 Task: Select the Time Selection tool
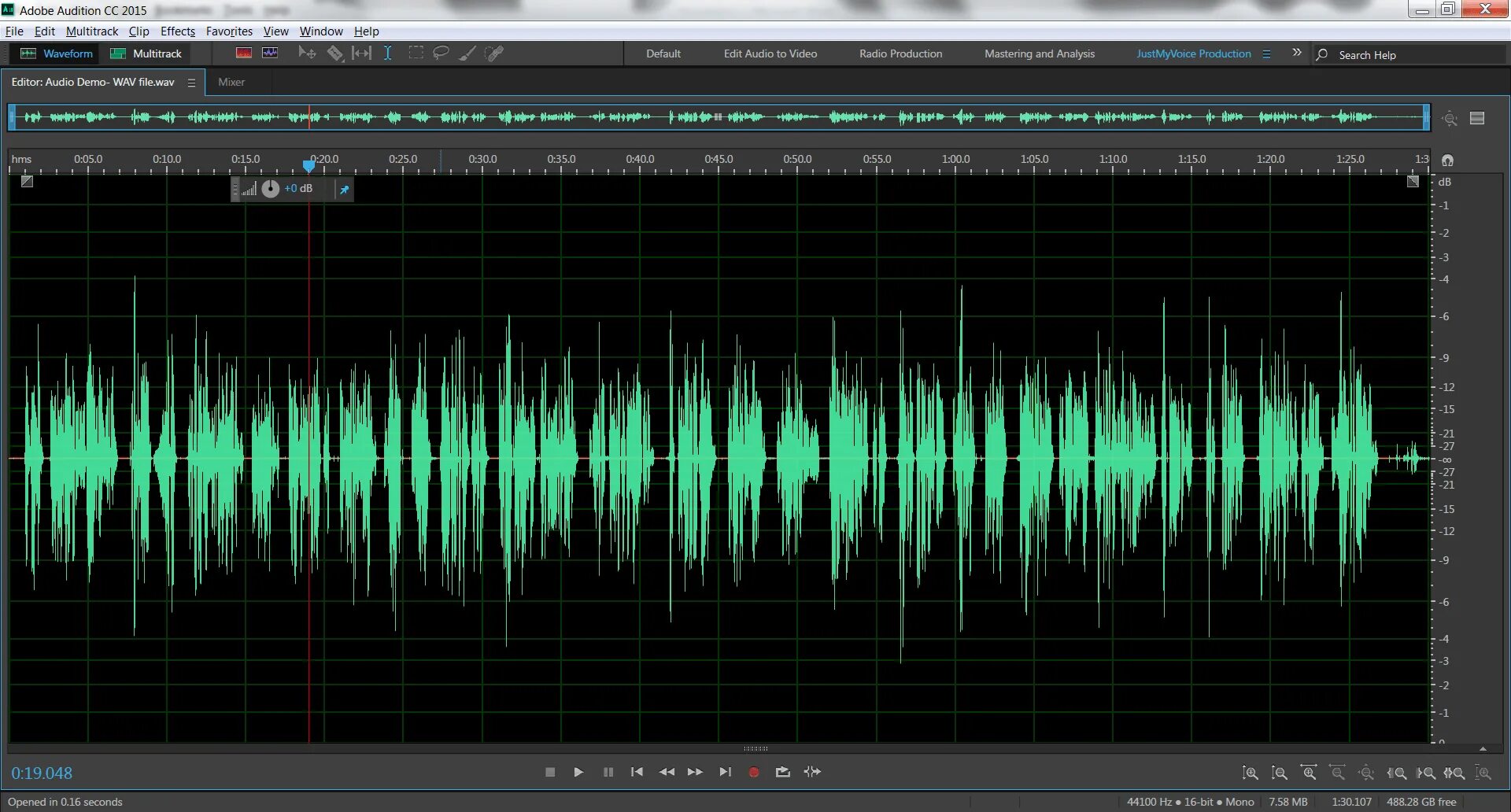click(x=388, y=53)
